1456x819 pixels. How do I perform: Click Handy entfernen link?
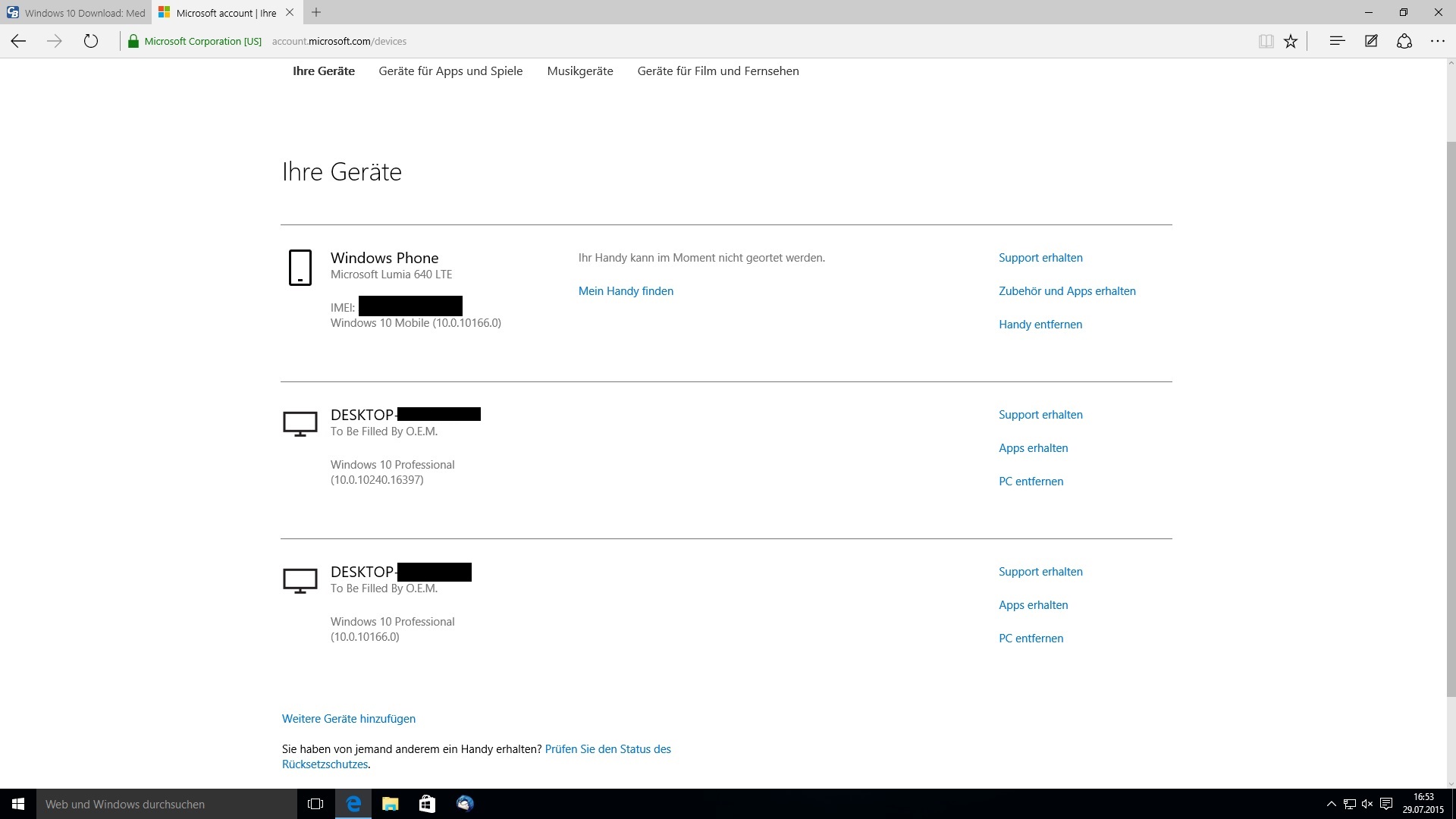point(1040,325)
